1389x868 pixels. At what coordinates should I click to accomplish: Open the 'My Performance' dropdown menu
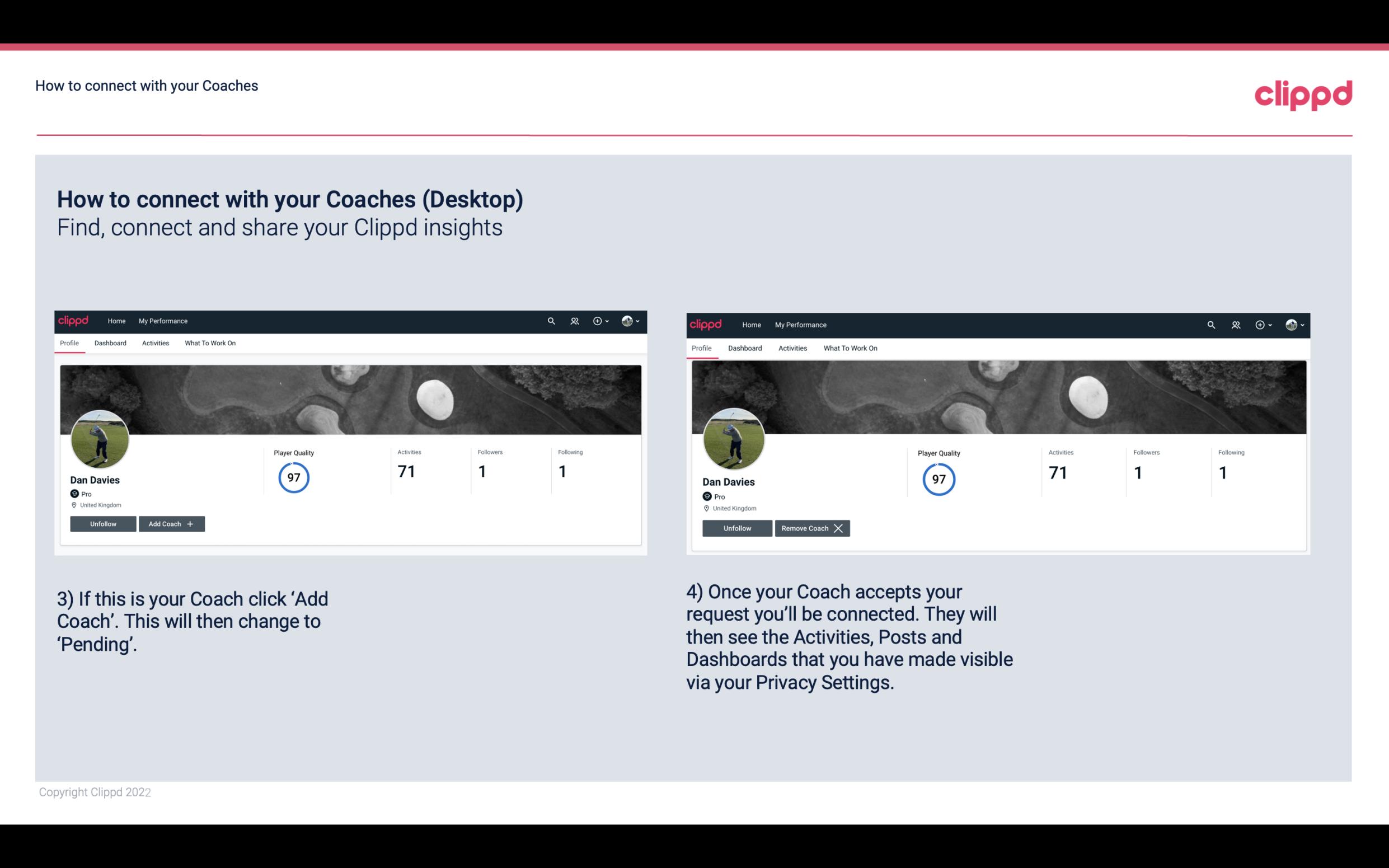(163, 320)
